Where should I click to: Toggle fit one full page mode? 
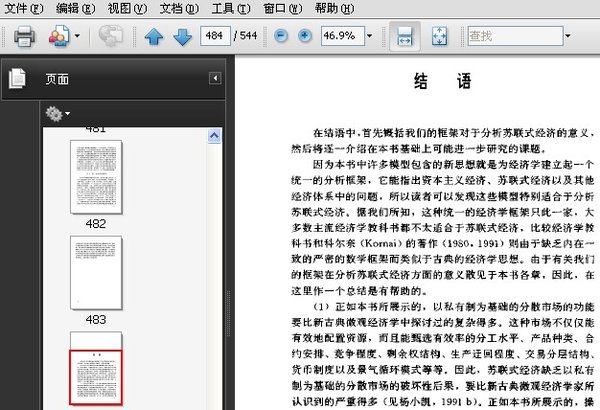pos(440,37)
